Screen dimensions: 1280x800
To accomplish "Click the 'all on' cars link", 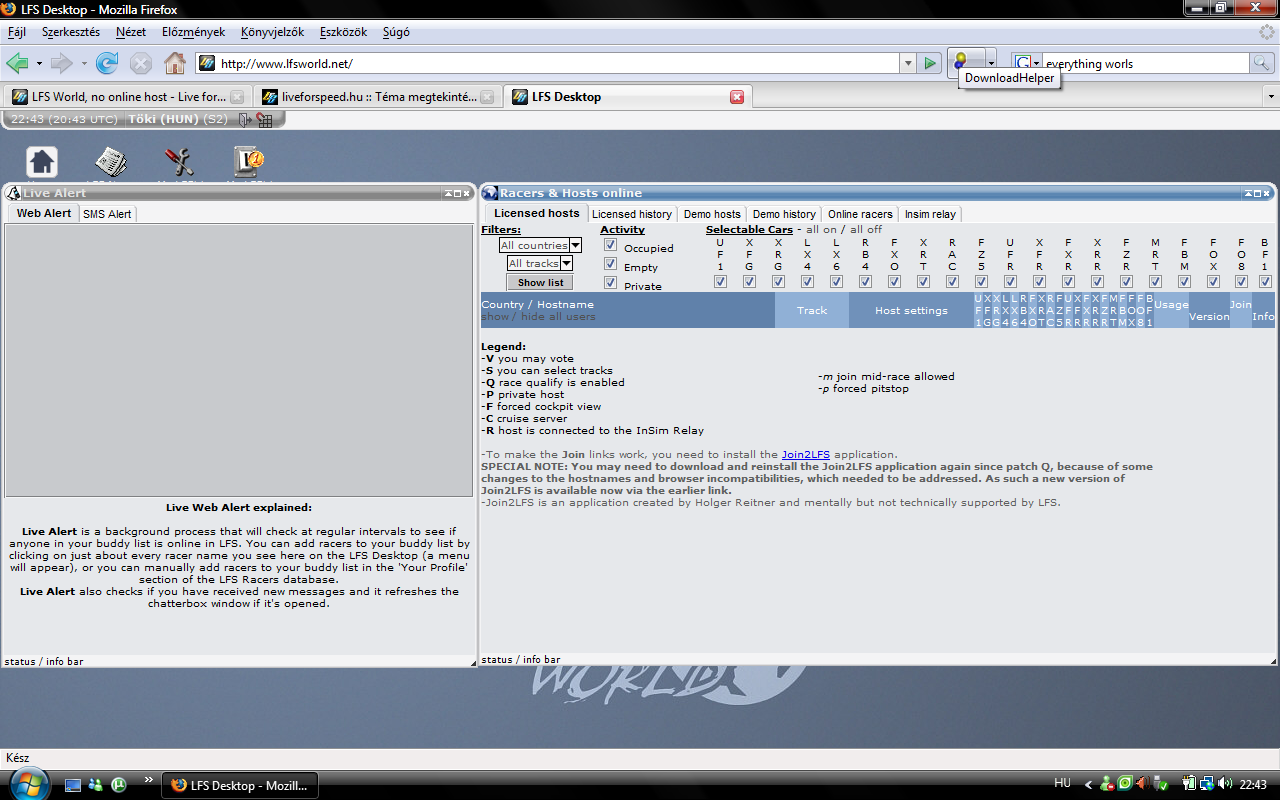I will pos(822,230).
